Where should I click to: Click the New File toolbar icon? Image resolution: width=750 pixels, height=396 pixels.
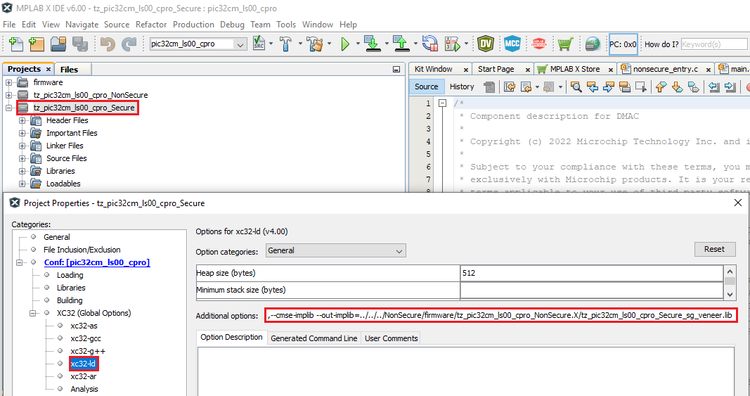16,44
